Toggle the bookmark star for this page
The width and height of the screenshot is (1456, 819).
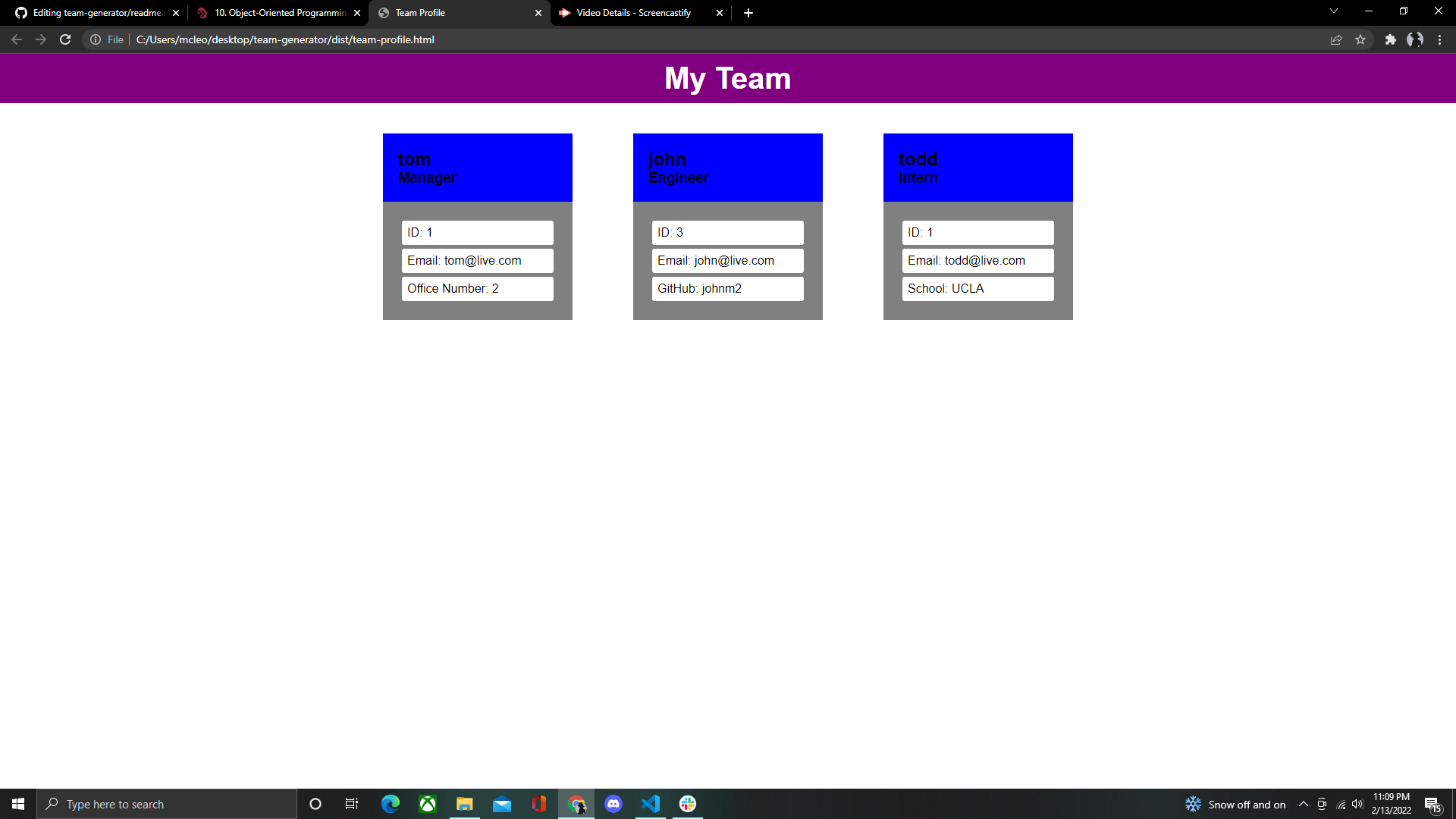[1361, 39]
